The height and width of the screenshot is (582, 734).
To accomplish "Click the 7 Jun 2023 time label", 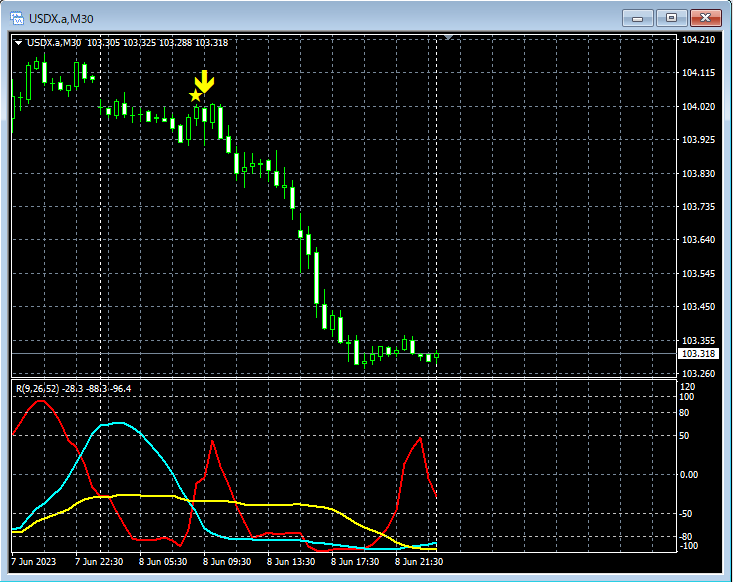I will (33, 561).
